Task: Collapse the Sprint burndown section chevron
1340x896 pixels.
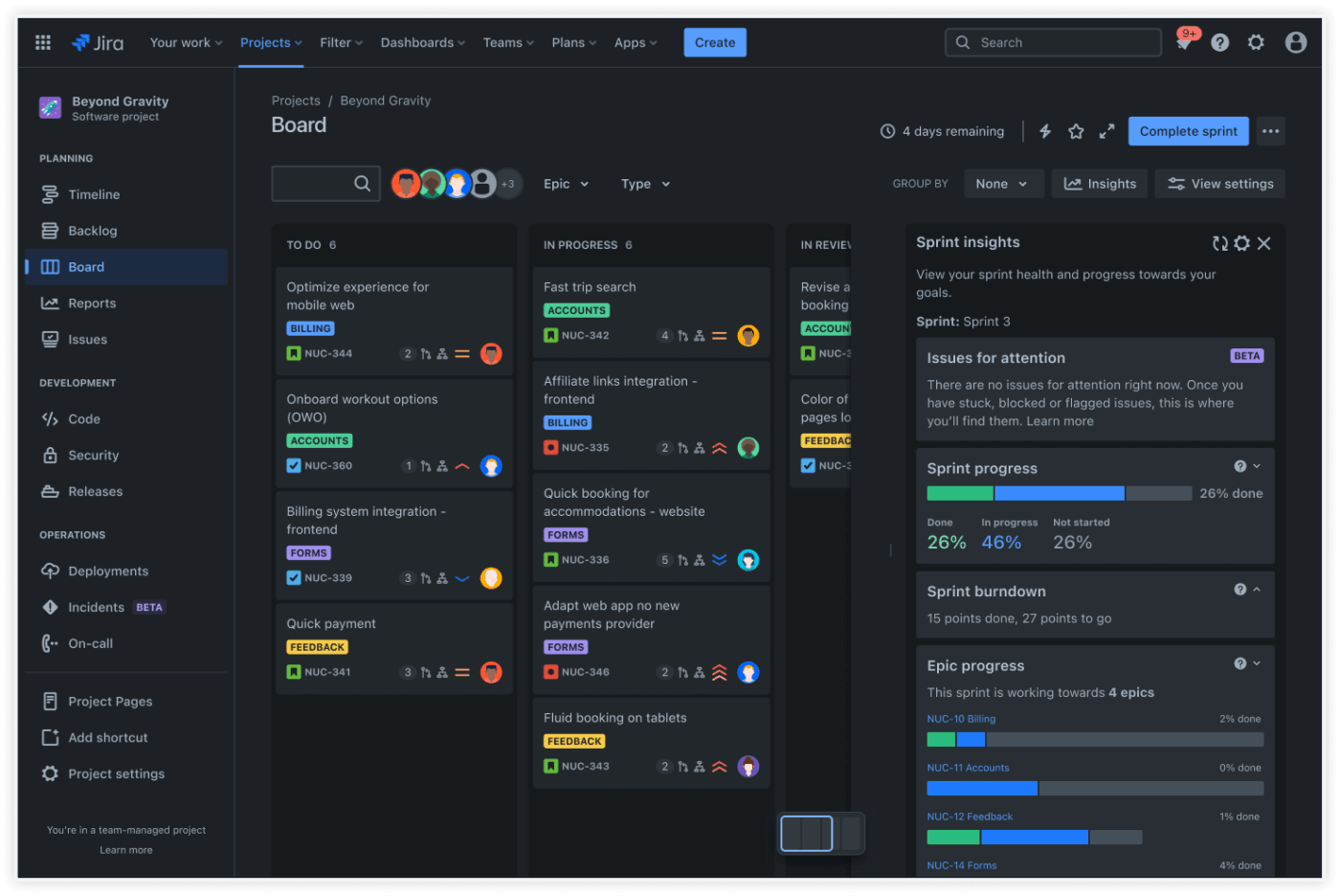Action: point(1257,590)
